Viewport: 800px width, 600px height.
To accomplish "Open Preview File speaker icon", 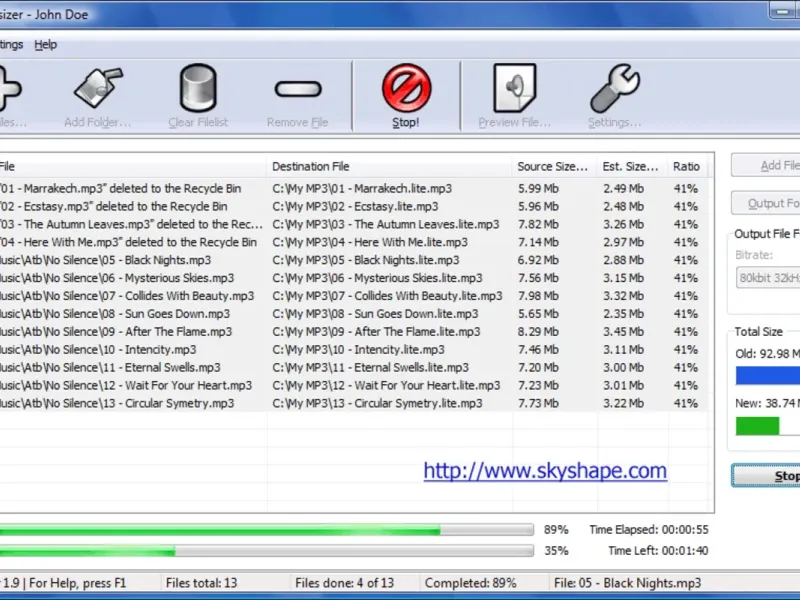I will point(514,88).
